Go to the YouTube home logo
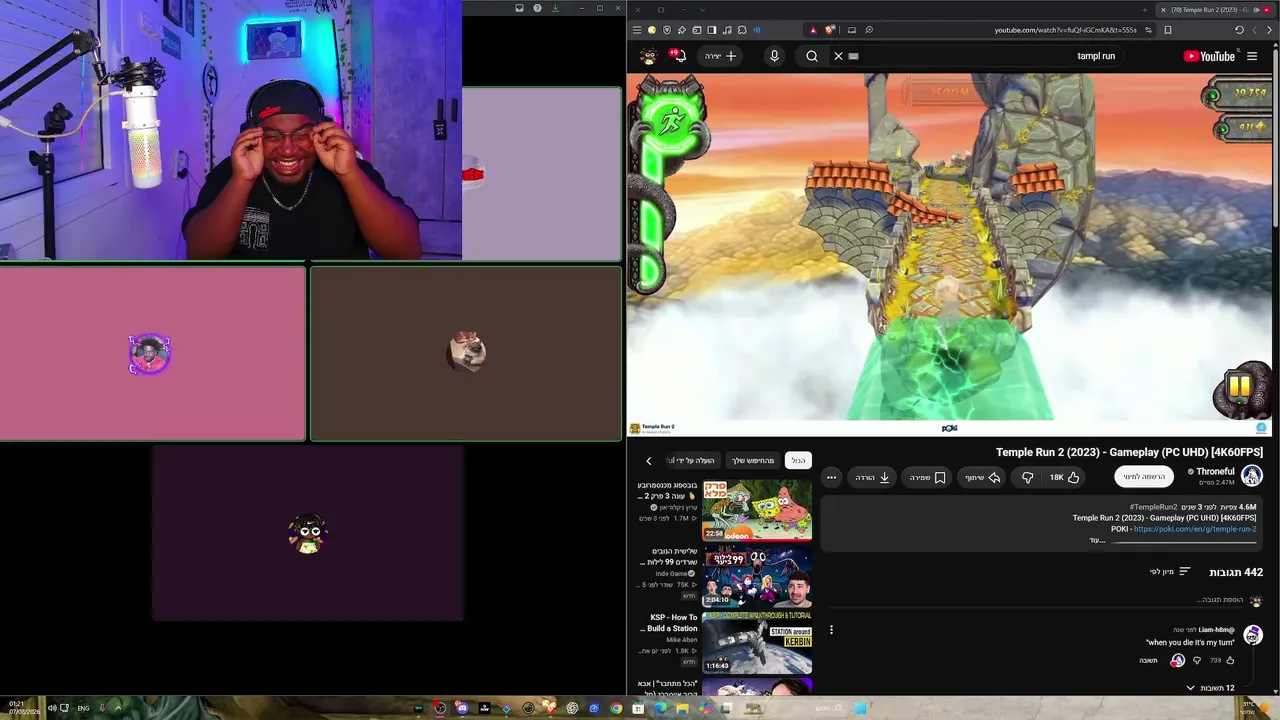The image size is (1280, 720). [1209, 56]
